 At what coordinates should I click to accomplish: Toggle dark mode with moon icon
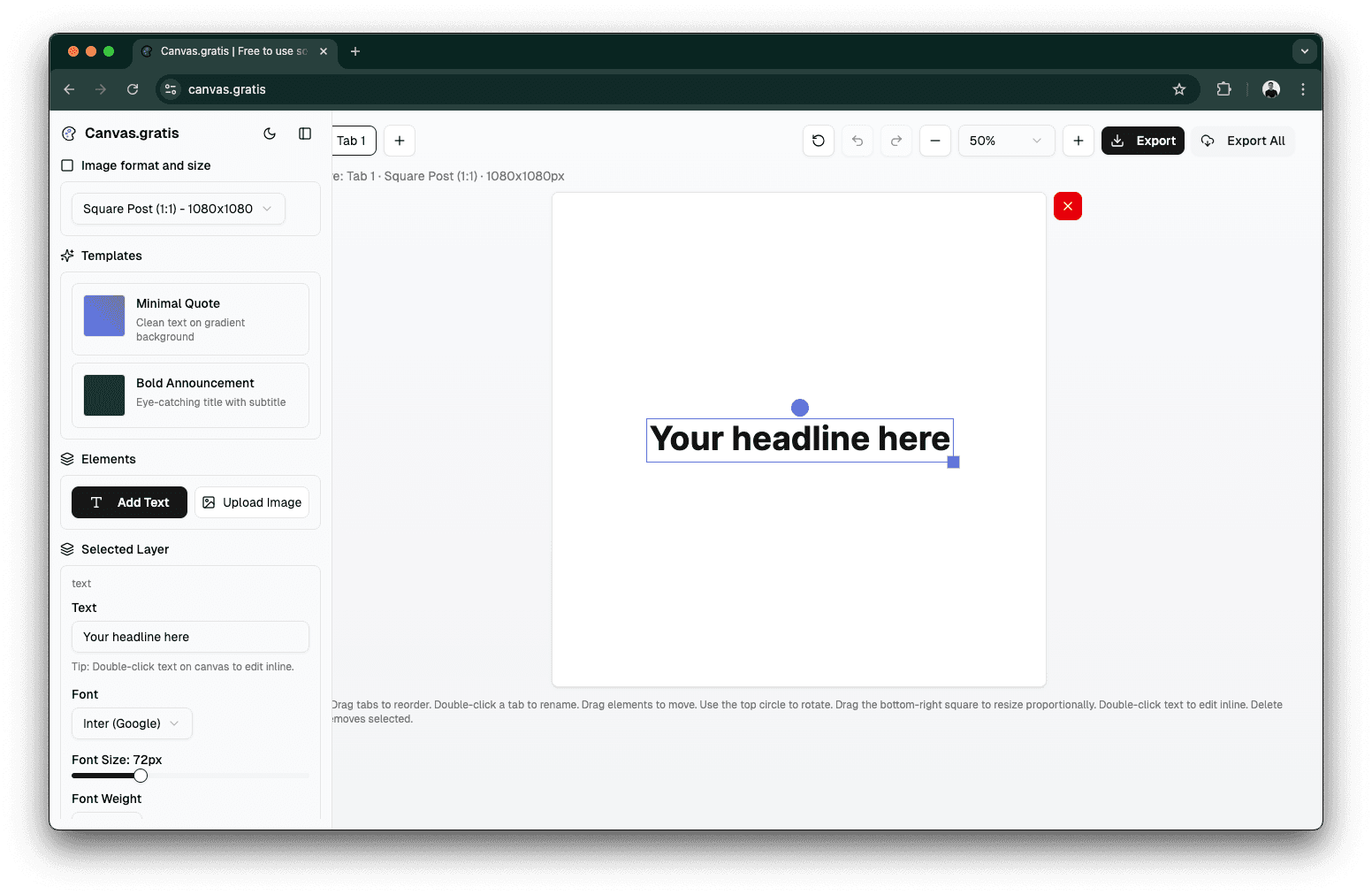[270, 134]
